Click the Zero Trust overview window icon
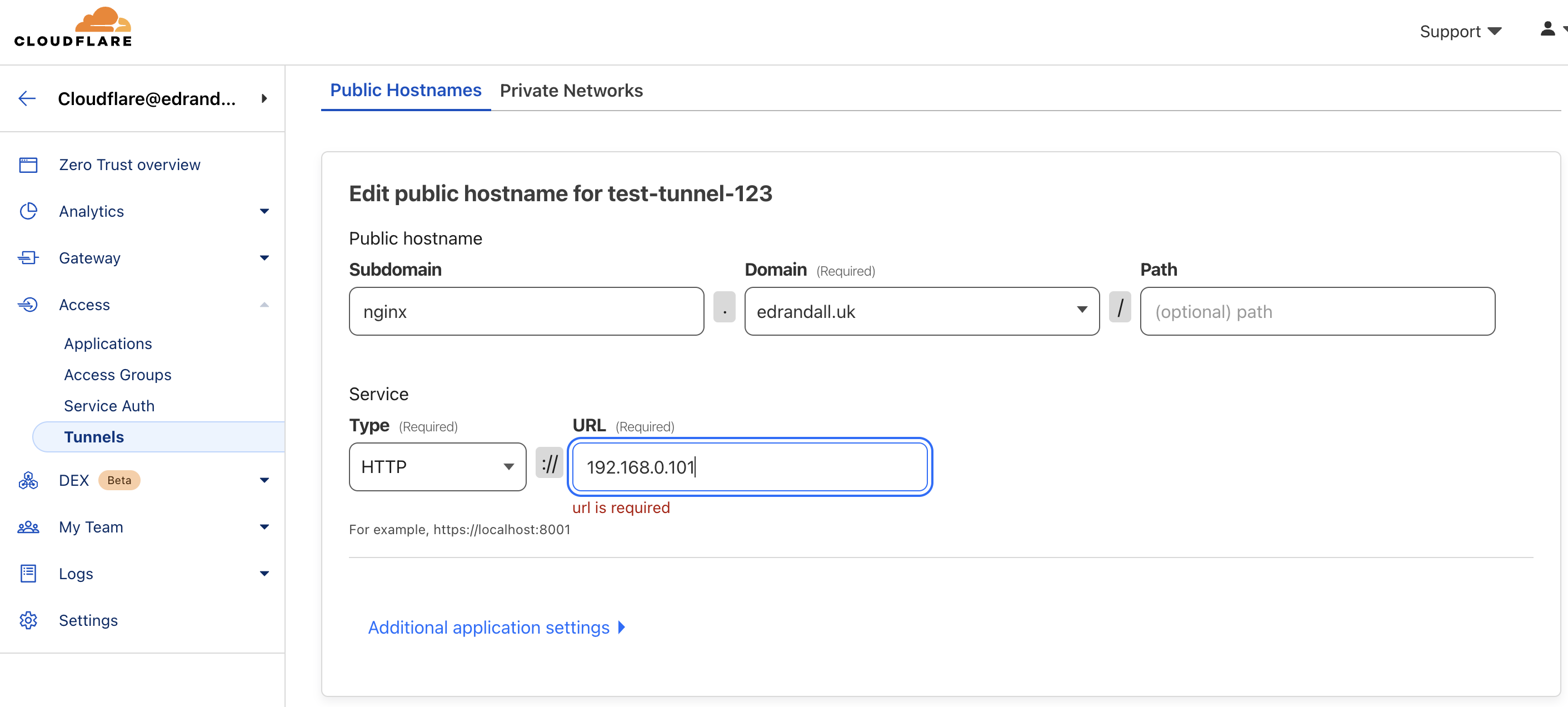The image size is (1568, 707). (x=28, y=165)
